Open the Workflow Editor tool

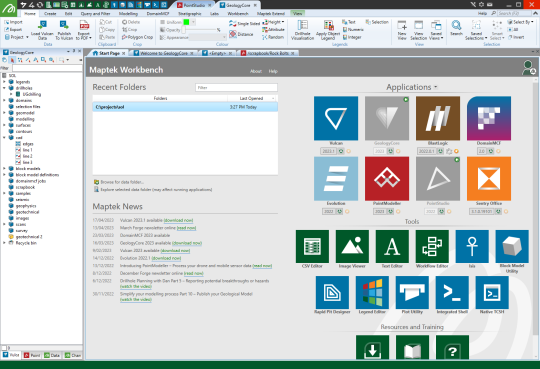coord(432,246)
